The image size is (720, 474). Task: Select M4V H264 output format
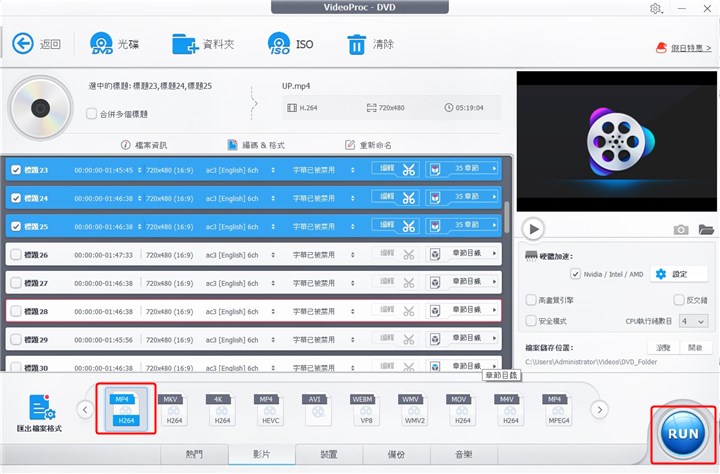pos(510,409)
